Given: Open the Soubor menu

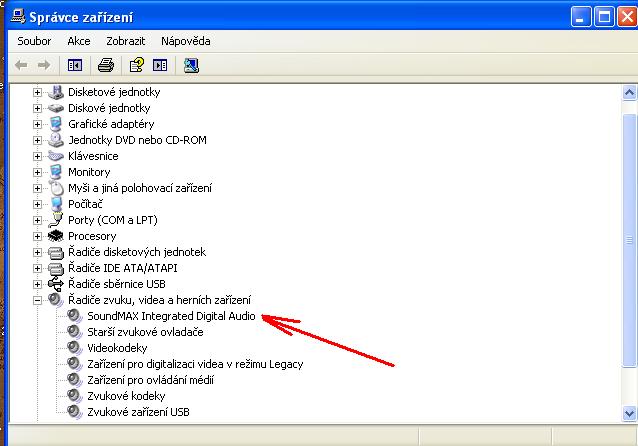Looking at the screenshot, I should (34, 41).
